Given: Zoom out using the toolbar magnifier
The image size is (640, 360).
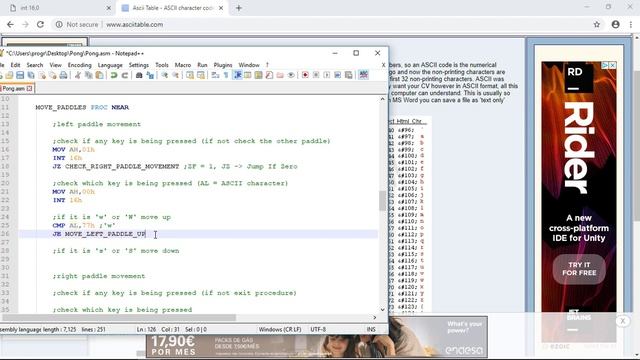Looking at the screenshot, I should [x=176, y=75].
